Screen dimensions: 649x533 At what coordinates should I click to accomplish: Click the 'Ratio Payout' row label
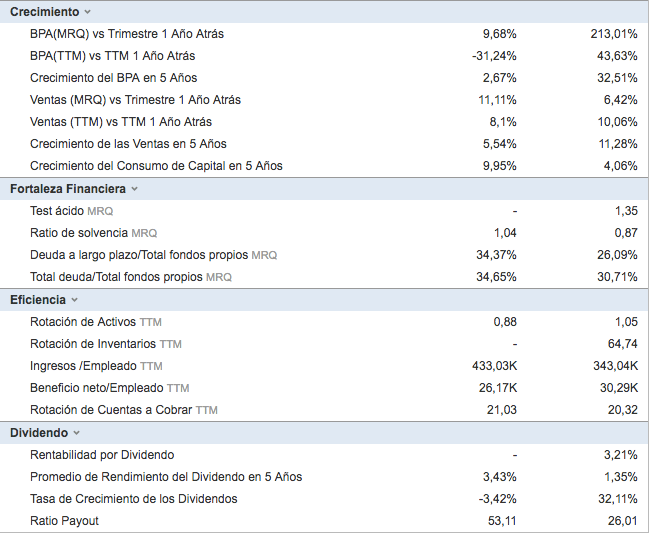(x=64, y=521)
